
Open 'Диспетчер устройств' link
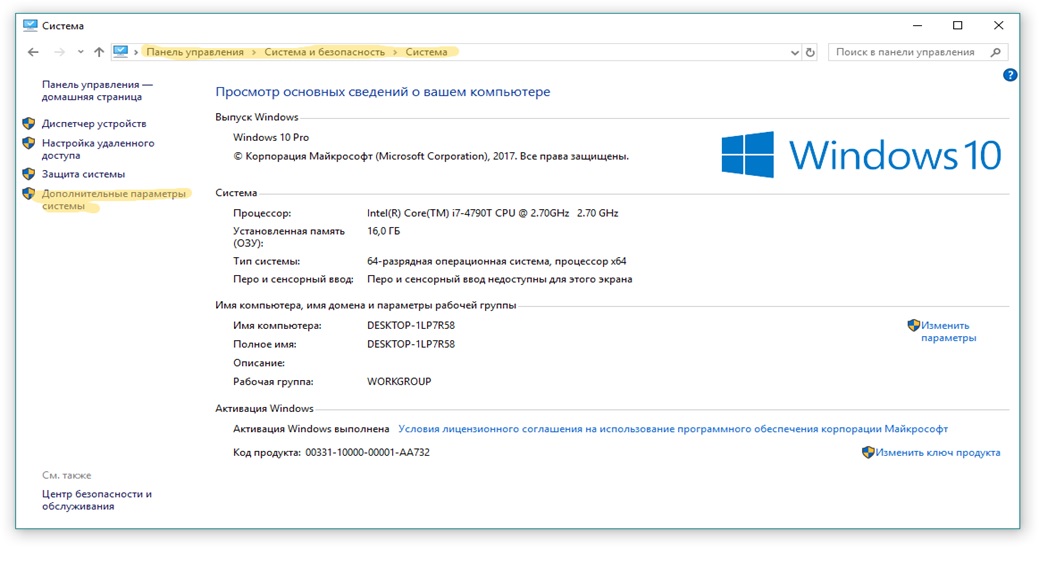94,124
